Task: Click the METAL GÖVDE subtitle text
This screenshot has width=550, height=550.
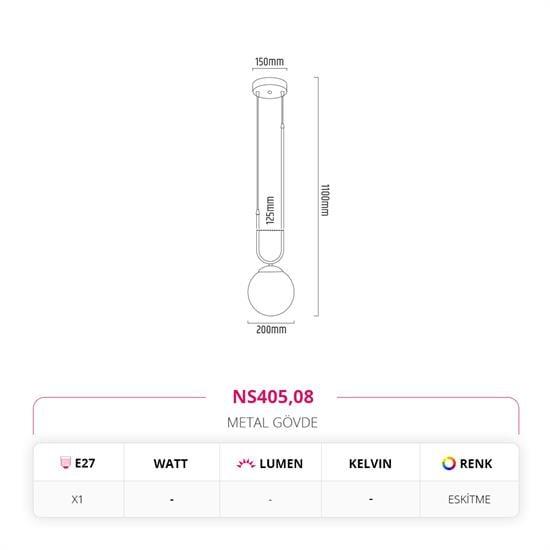Action: (x=272, y=423)
